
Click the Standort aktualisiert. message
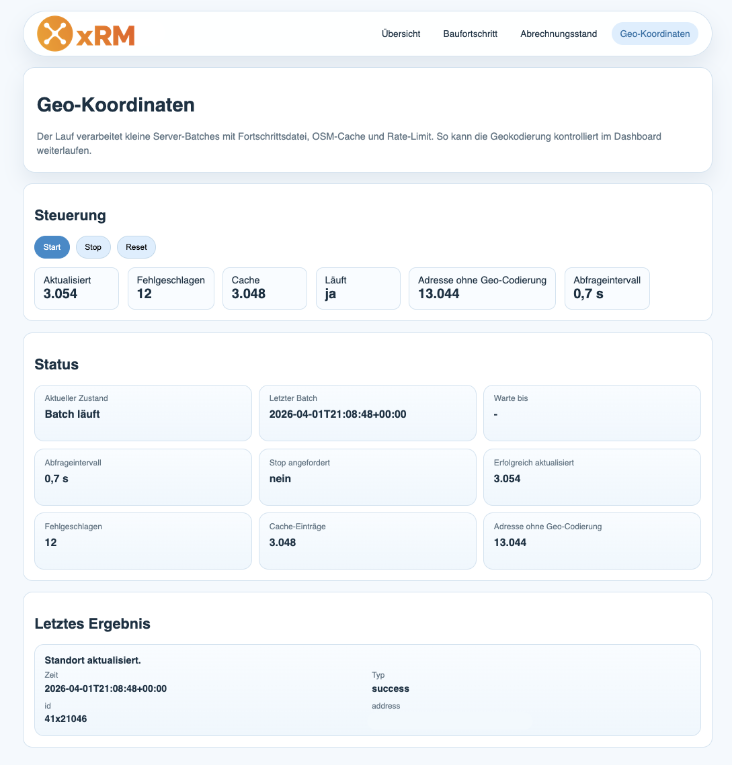[x=93, y=660]
